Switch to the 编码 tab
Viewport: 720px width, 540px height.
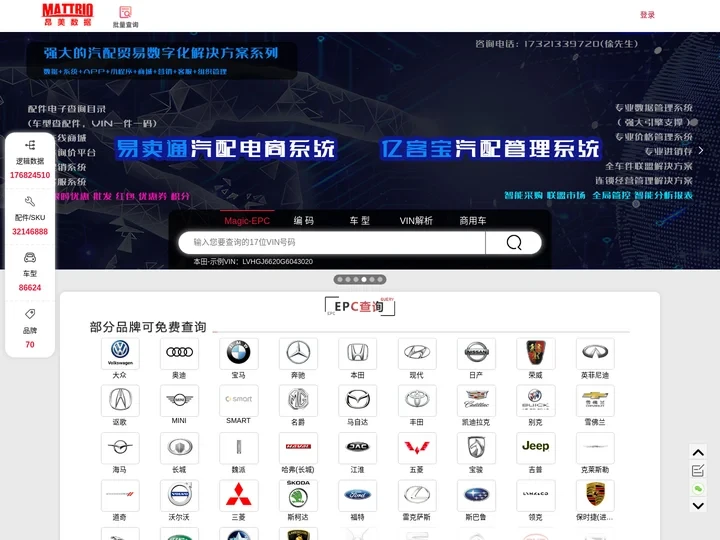tap(304, 221)
